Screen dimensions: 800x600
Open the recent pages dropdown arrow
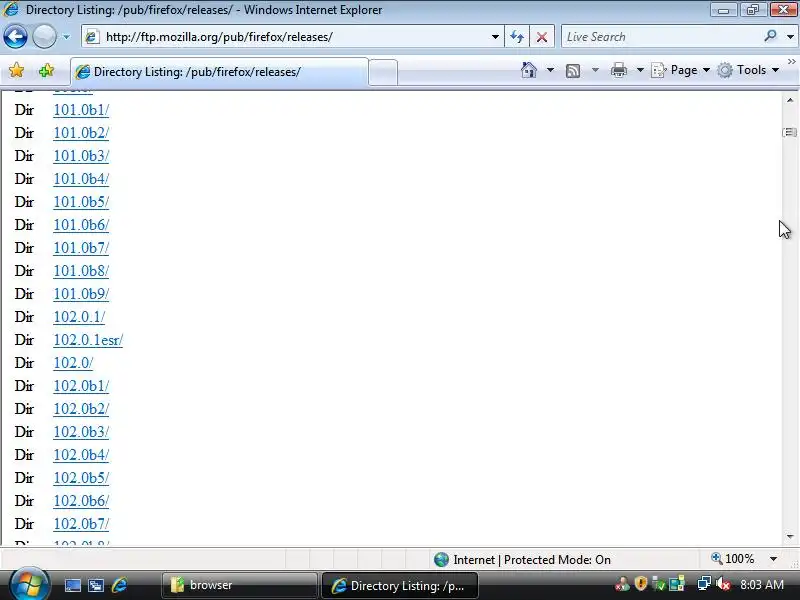click(x=66, y=37)
